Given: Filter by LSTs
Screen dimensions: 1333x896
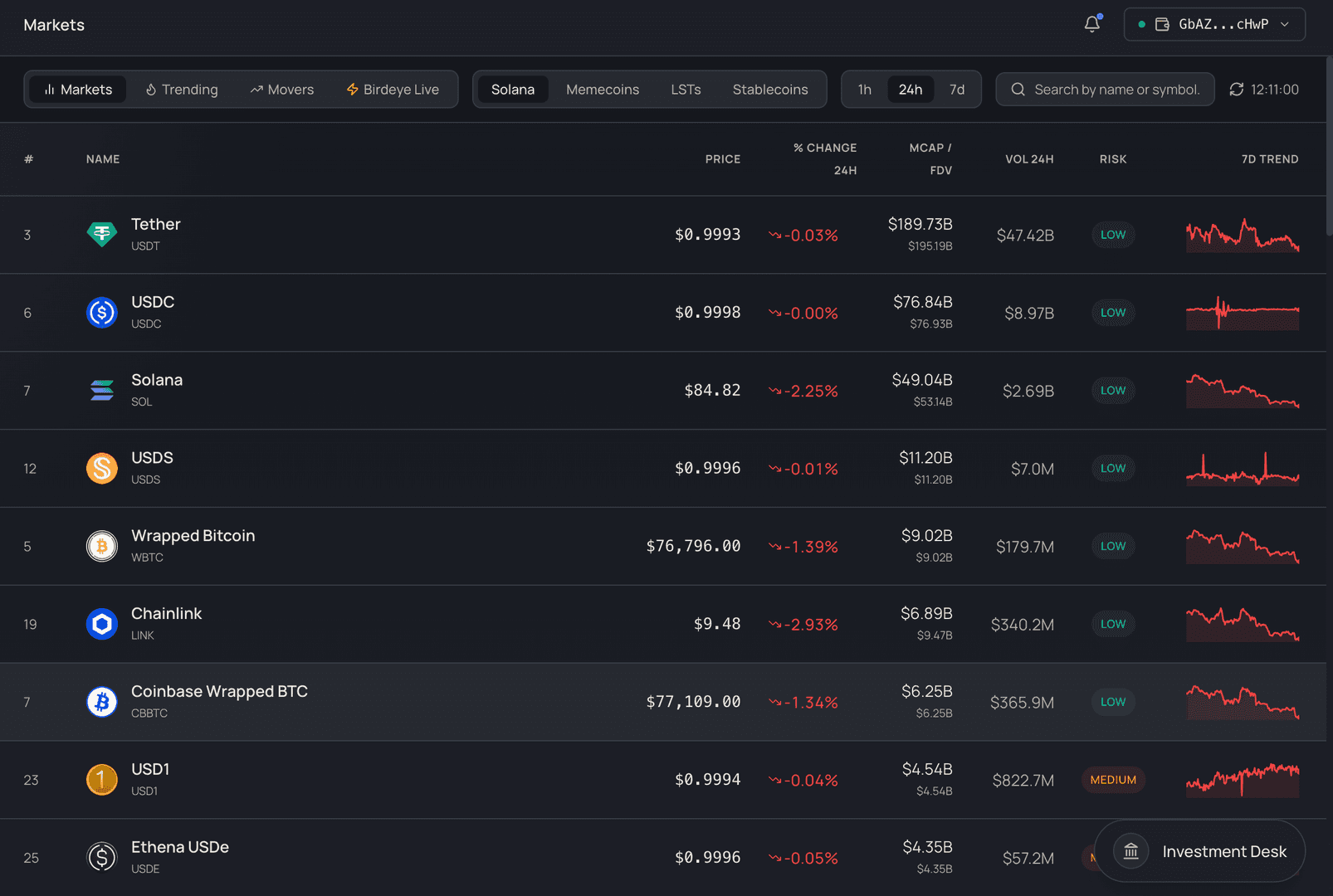Looking at the screenshot, I should tap(686, 90).
